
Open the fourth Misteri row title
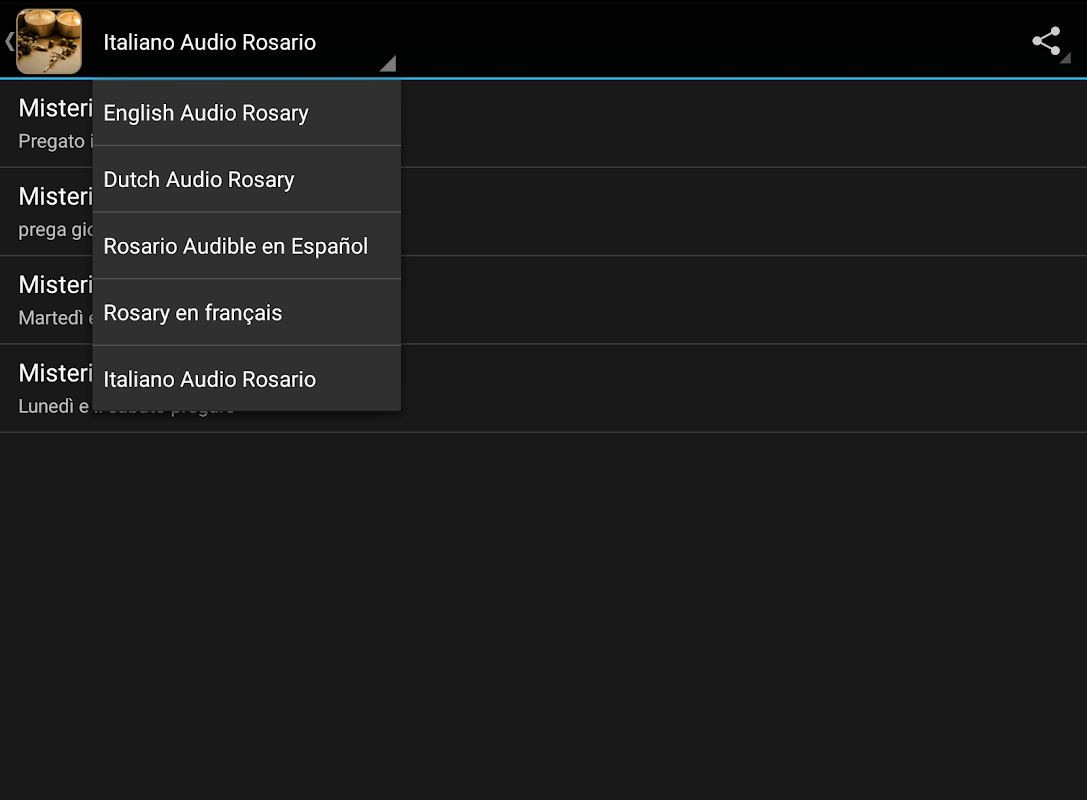[x=55, y=373]
